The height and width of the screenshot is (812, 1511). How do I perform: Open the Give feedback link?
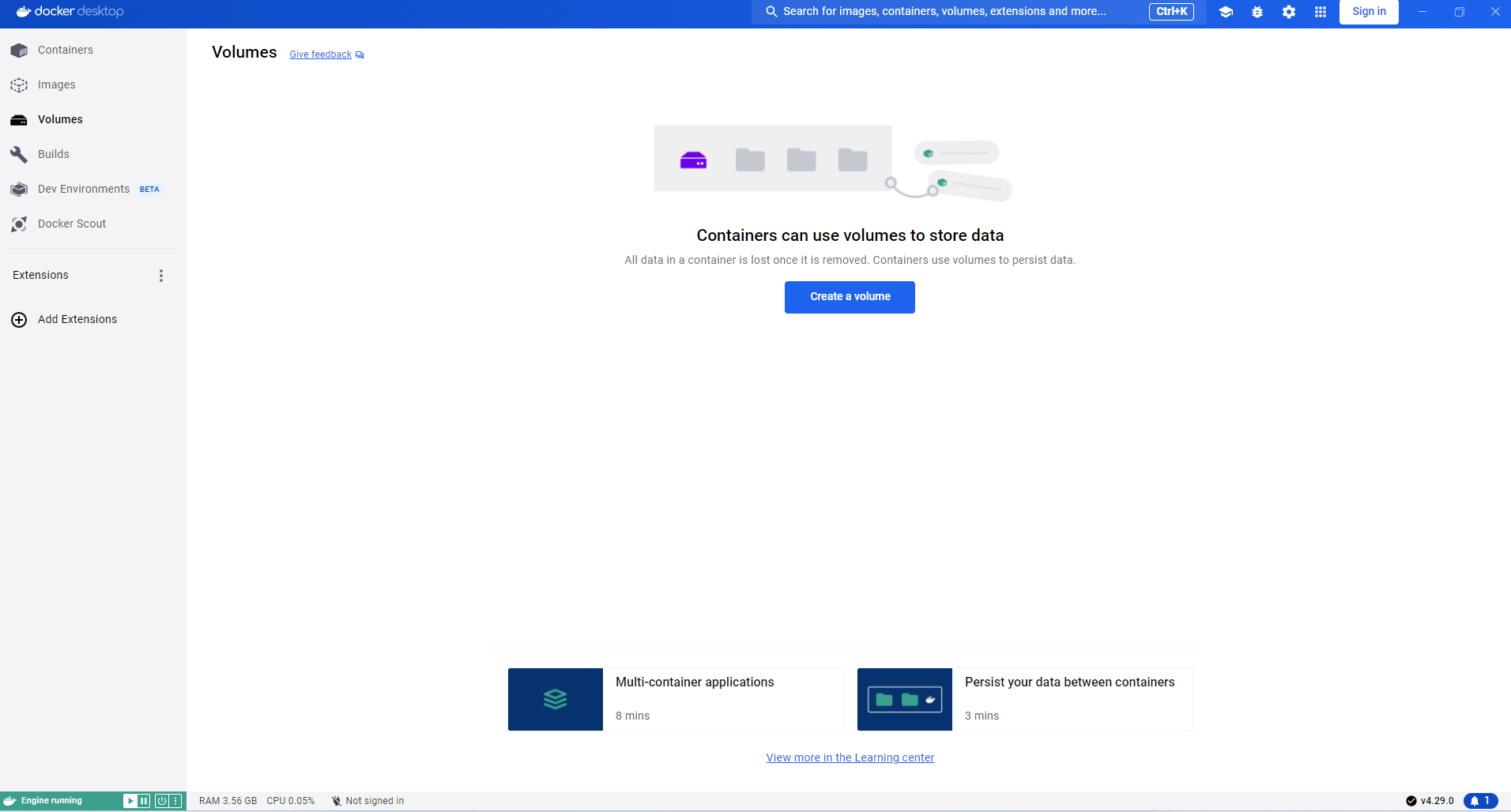pyautogui.click(x=319, y=54)
